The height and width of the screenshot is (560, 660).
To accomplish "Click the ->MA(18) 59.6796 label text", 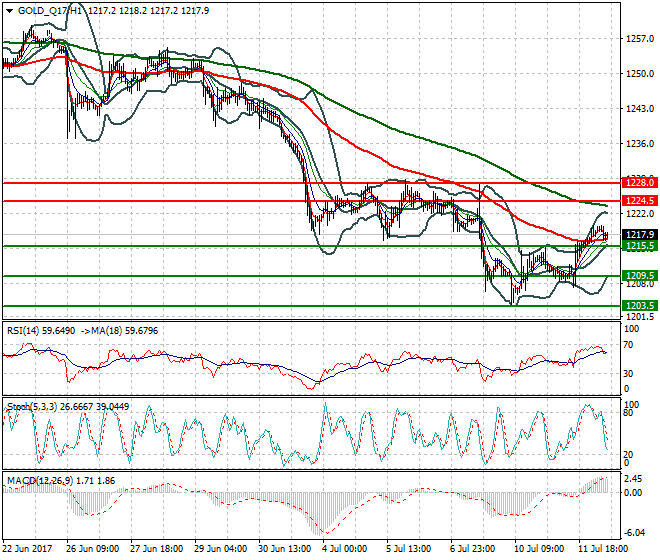I will click(x=119, y=331).
